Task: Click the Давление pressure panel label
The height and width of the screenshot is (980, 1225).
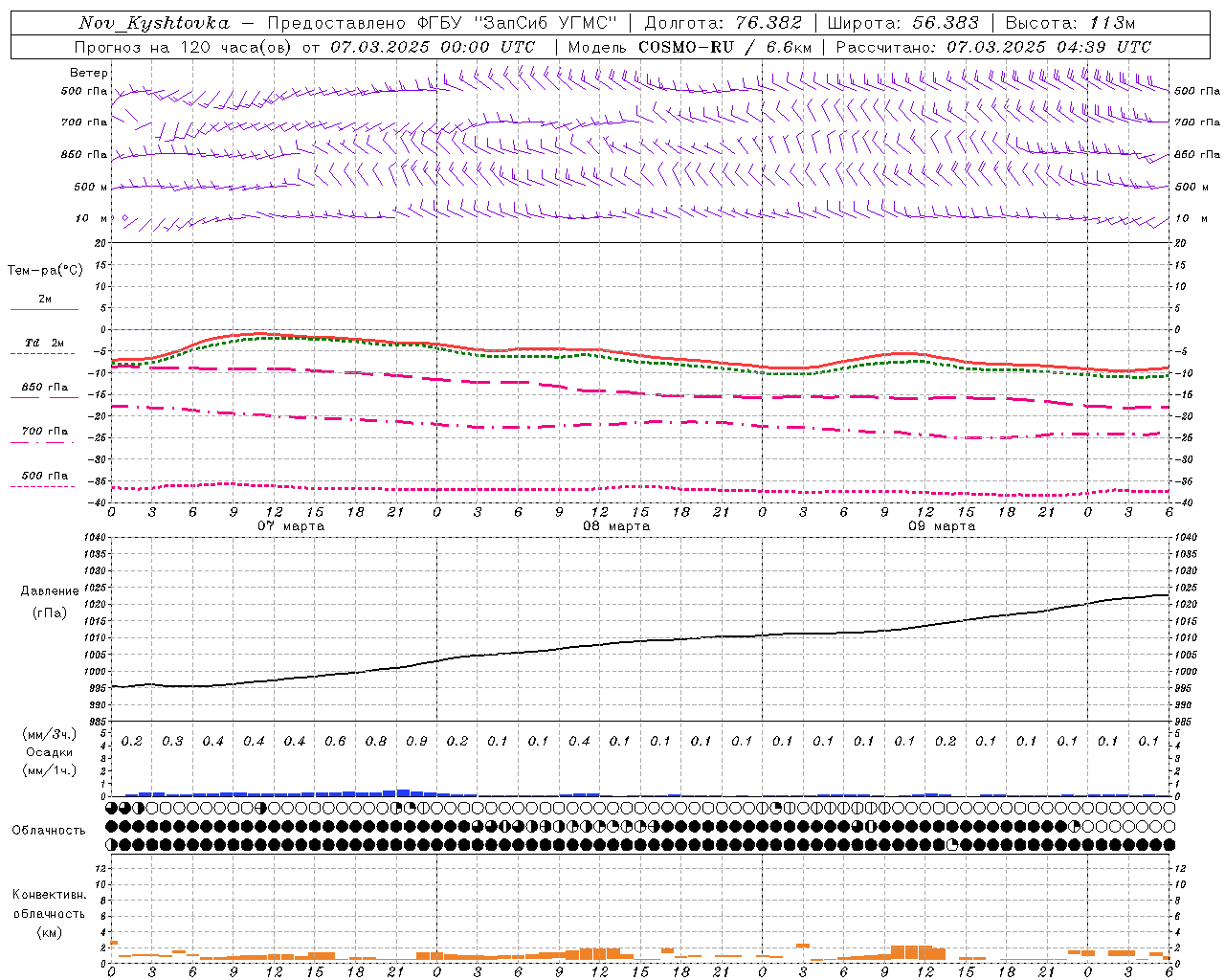Action: coord(49,591)
